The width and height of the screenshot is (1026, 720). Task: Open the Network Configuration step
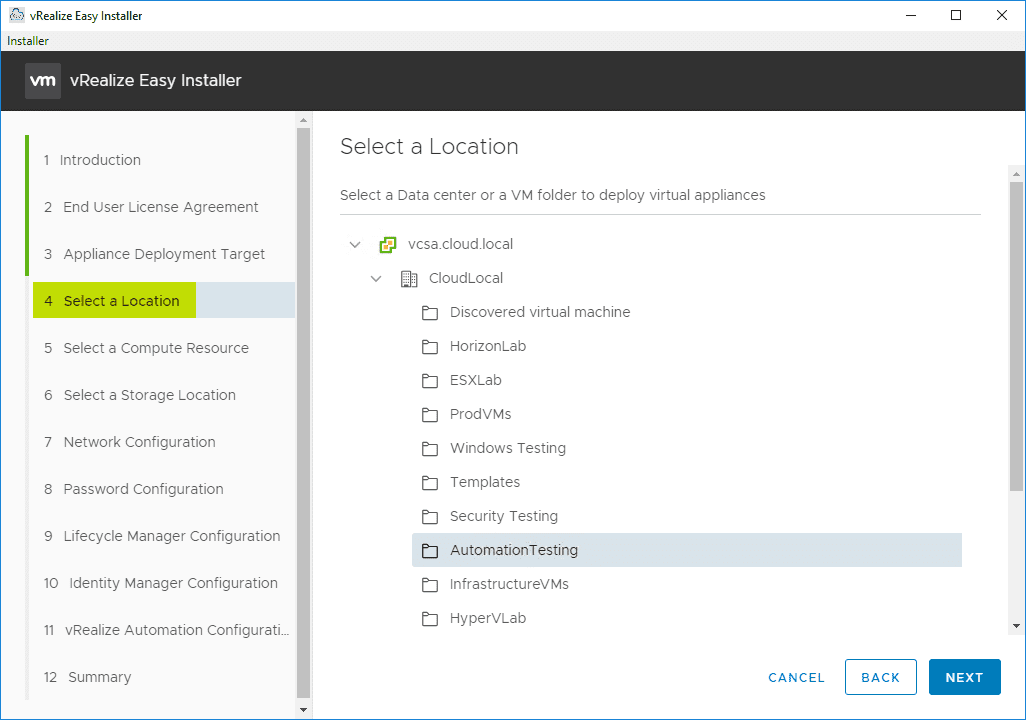pos(139,442)
